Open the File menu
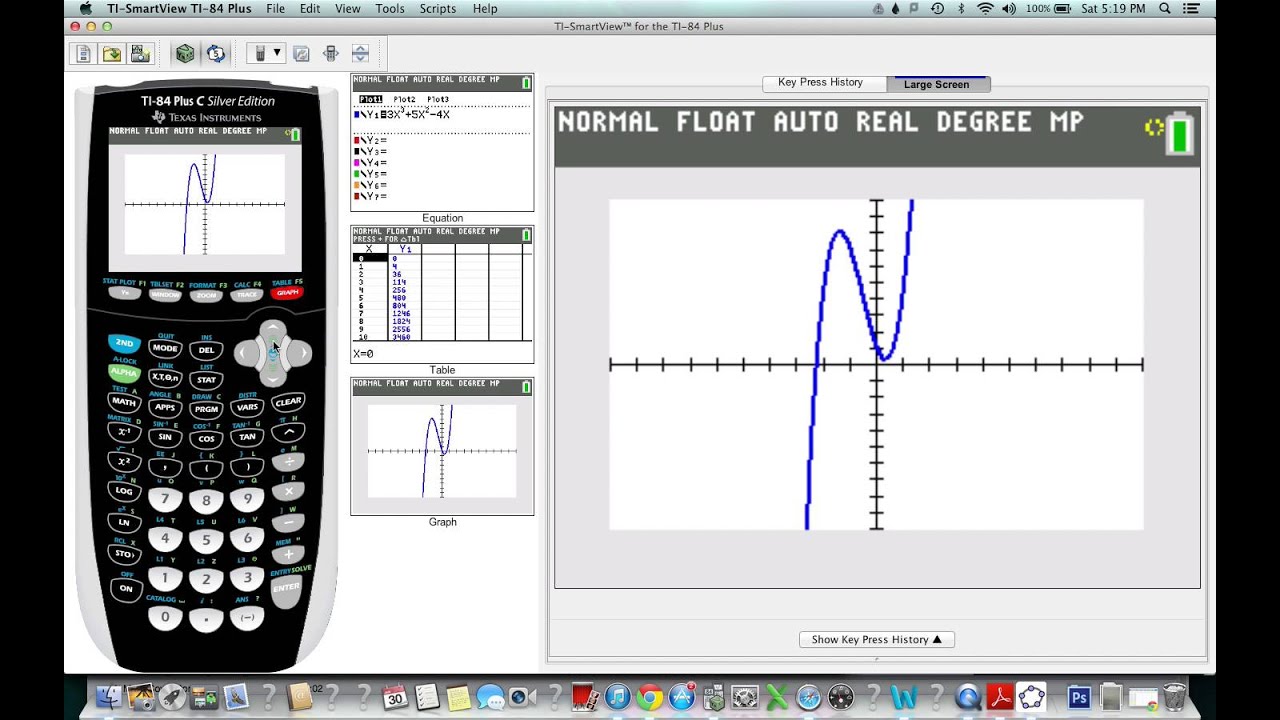 pos(275,9)
